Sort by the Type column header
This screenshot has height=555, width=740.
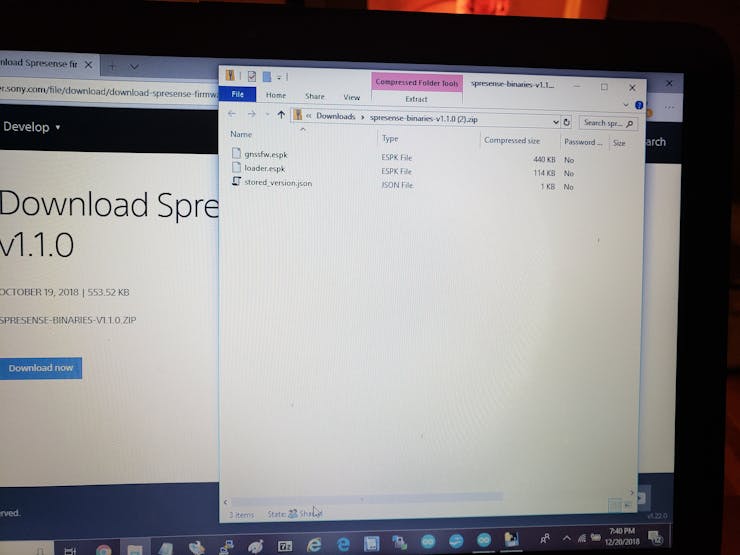click(390, 138)
